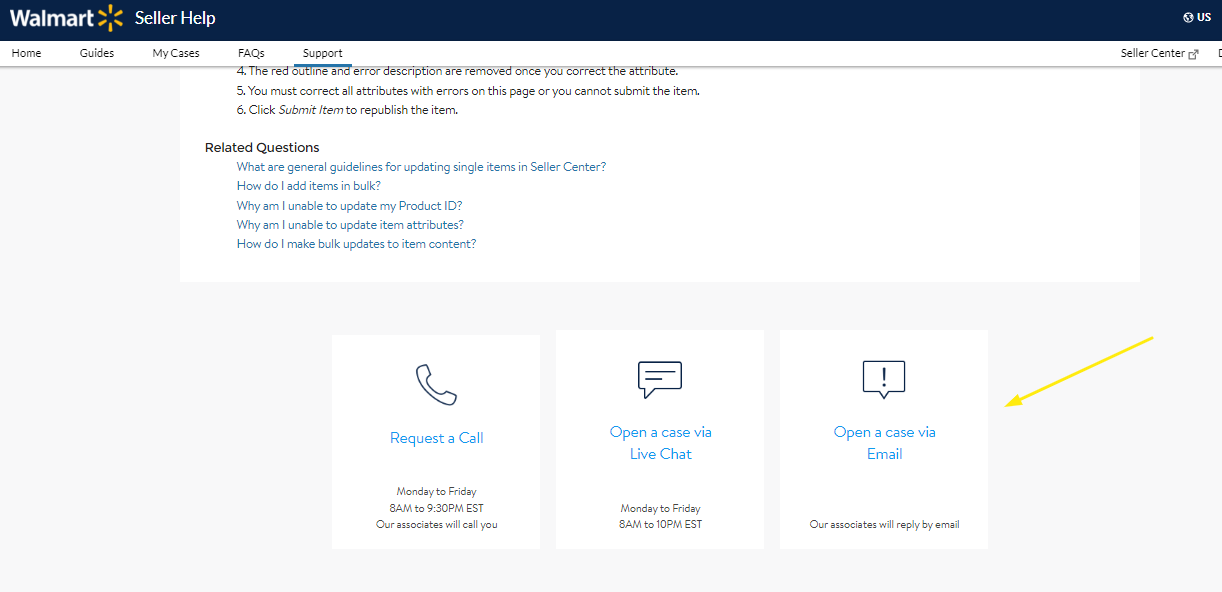The width and height of the screenshot is (1222, 592).
Task: Click the 'Related Questions' heading
Action: click(262, 147)
